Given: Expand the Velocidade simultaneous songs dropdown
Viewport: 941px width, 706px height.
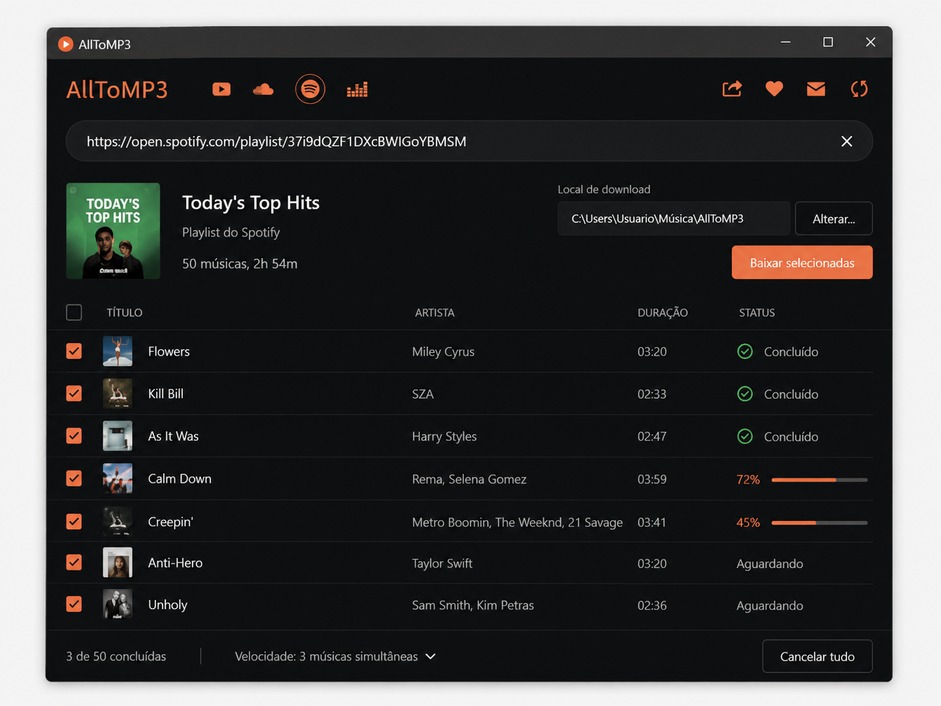Looking at the screenshot, I should (x=335, y=656).
